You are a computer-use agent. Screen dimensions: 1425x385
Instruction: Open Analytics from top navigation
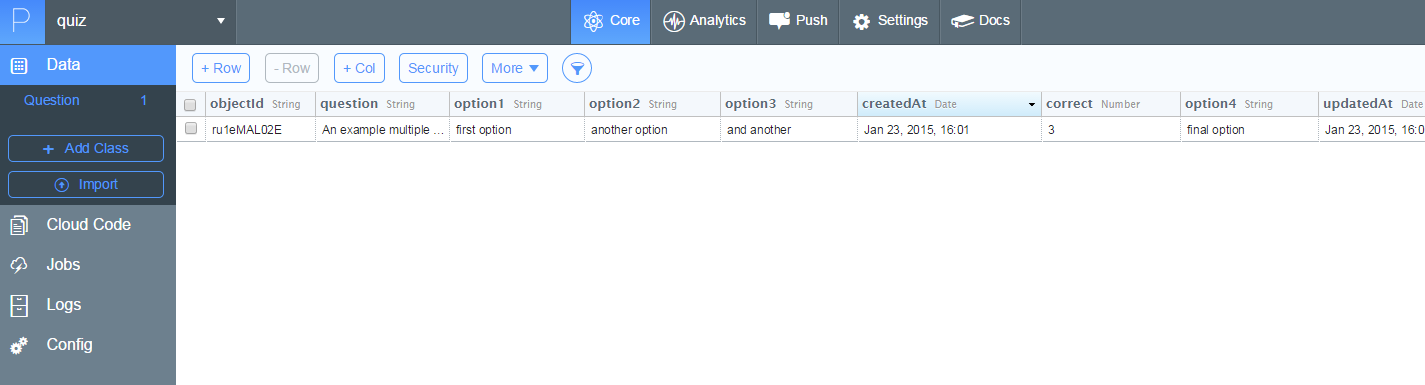point(705,21)
